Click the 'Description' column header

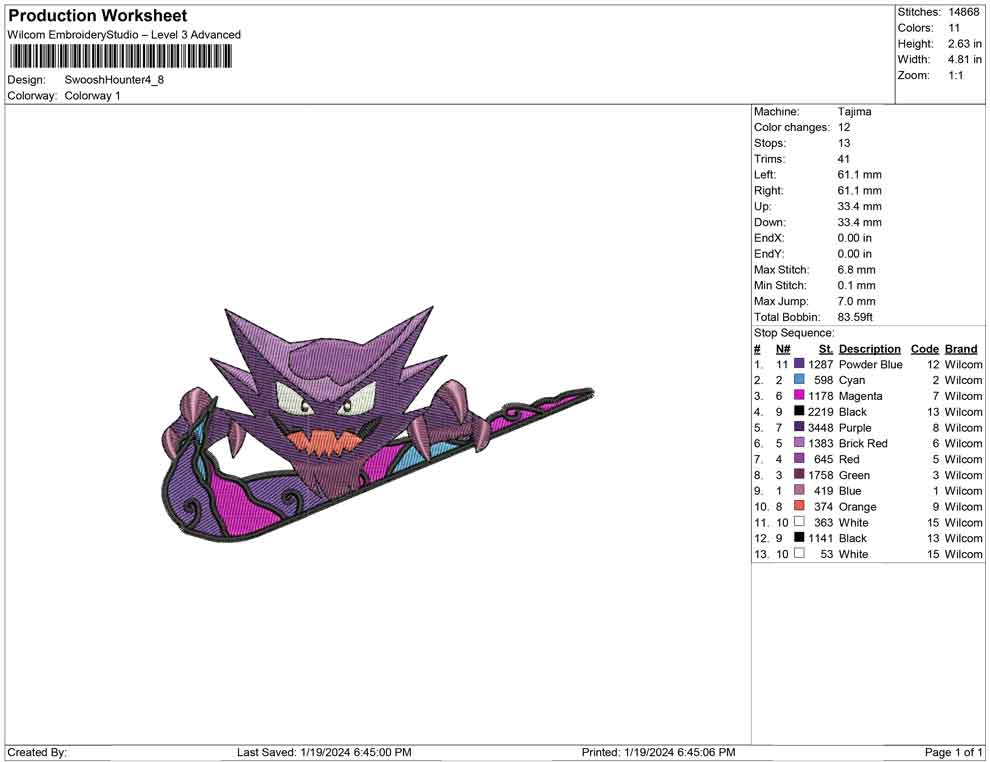869,349
